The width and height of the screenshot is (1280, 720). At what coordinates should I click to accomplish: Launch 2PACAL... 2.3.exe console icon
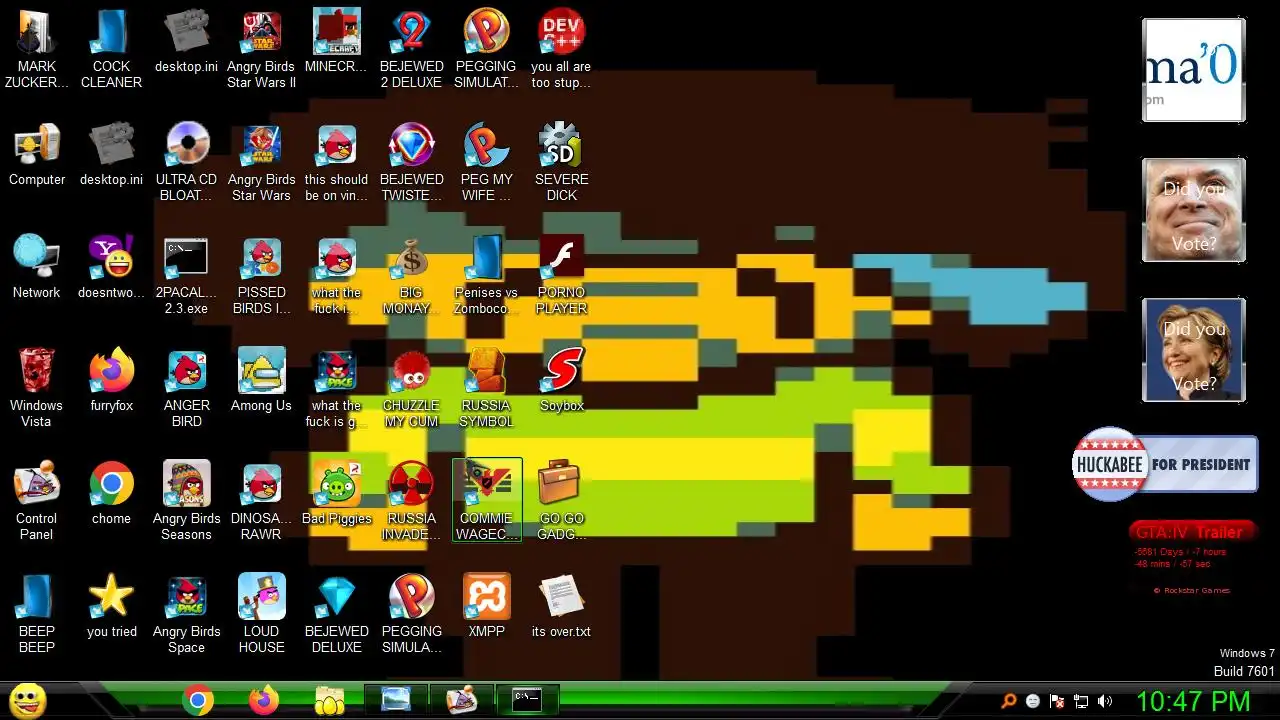click(x=186, y=275)
